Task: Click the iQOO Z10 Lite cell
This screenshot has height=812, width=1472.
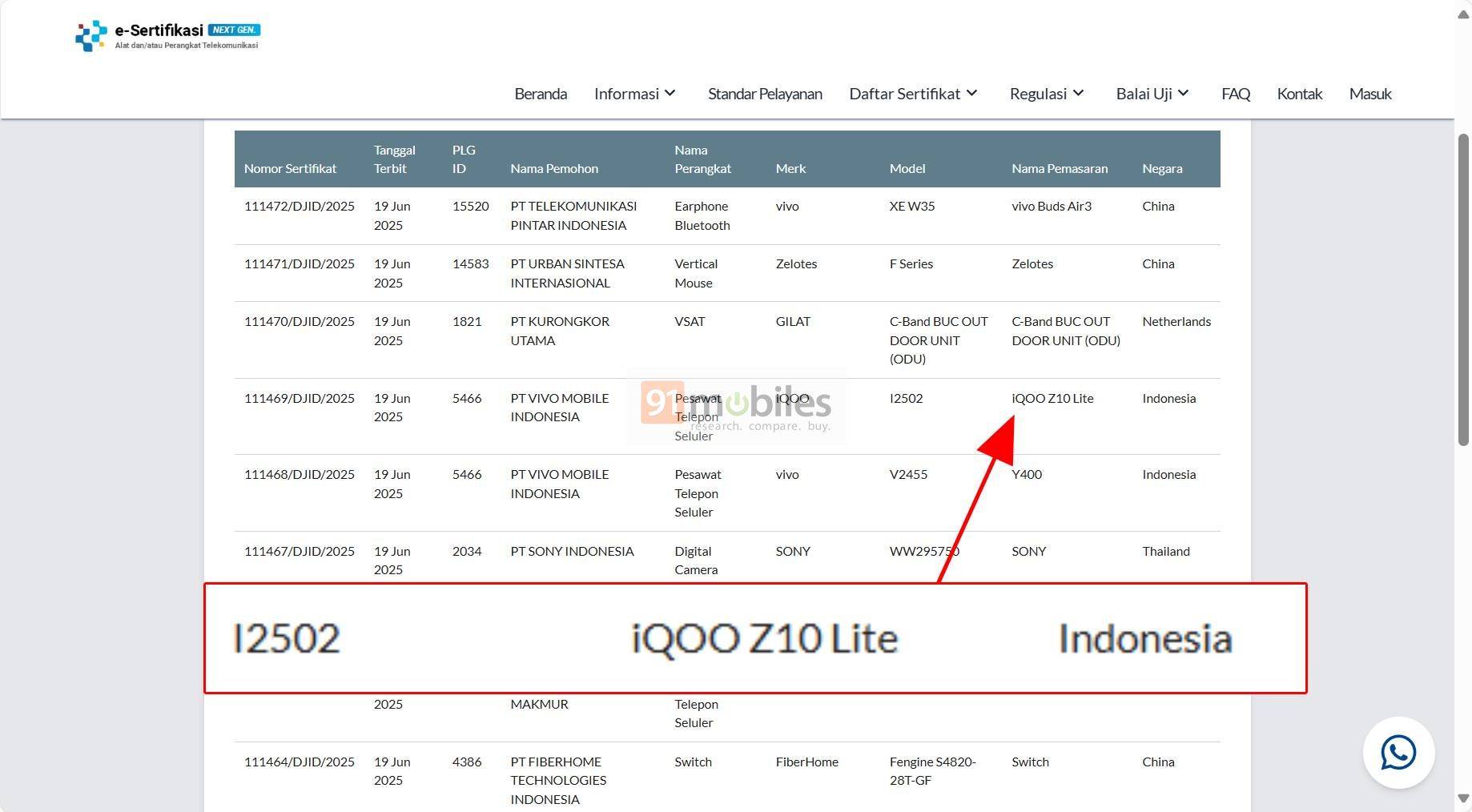Action: pyautogui.click(x=1052, y=398)
